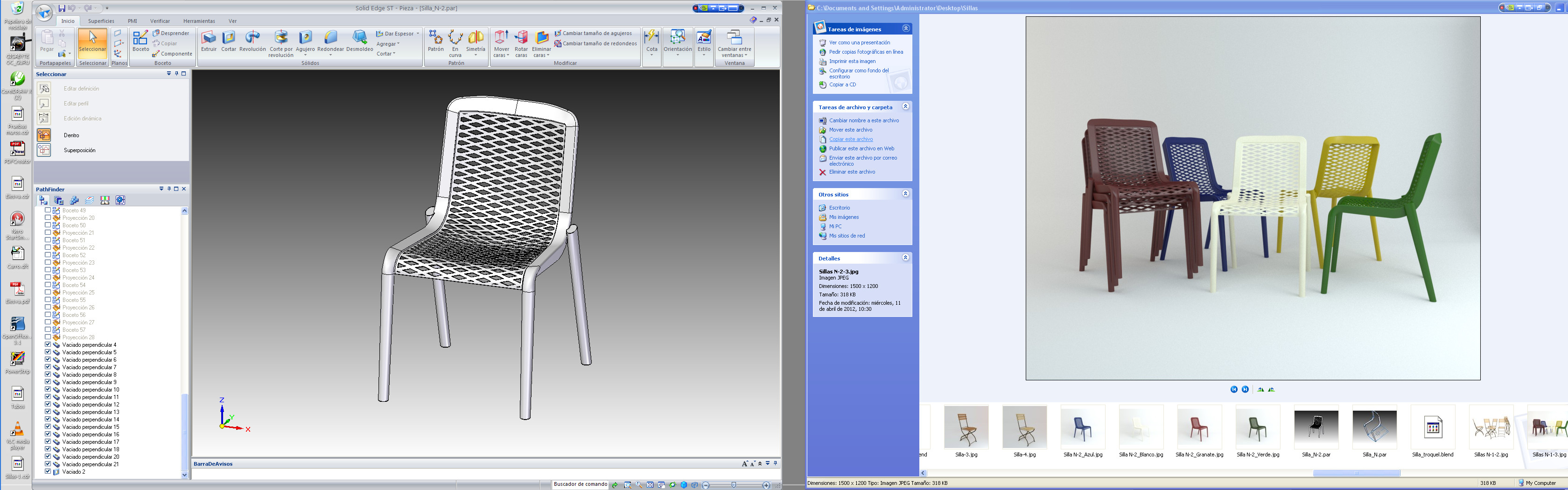This screenshot has height=490, width=1568.
Task: Click the folder's horizontal filmstrip scrollbar
Action: tap(1356, 473)
